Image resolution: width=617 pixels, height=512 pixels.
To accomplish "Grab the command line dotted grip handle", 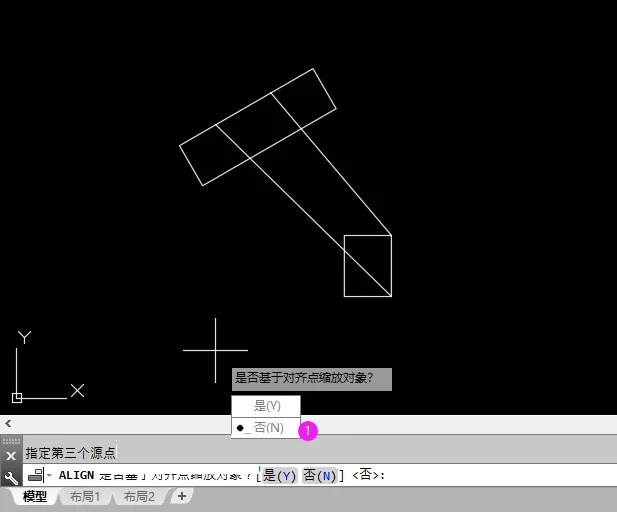I will click(11, 441).
